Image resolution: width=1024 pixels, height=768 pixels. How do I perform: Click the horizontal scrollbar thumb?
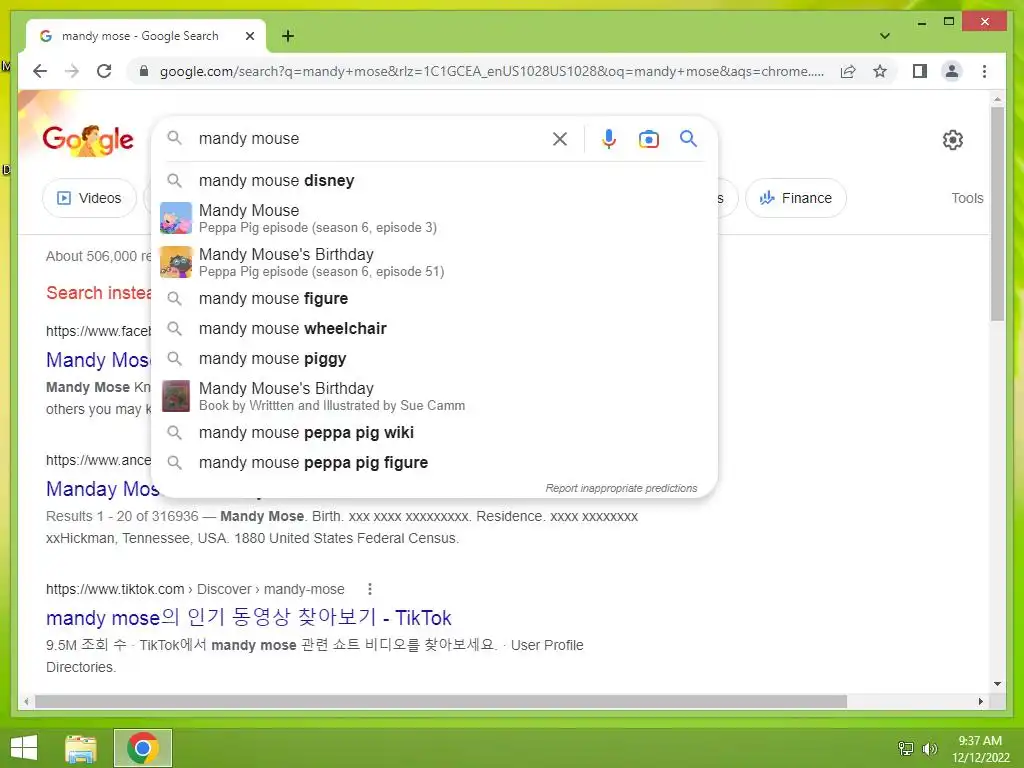pos(441,701)
